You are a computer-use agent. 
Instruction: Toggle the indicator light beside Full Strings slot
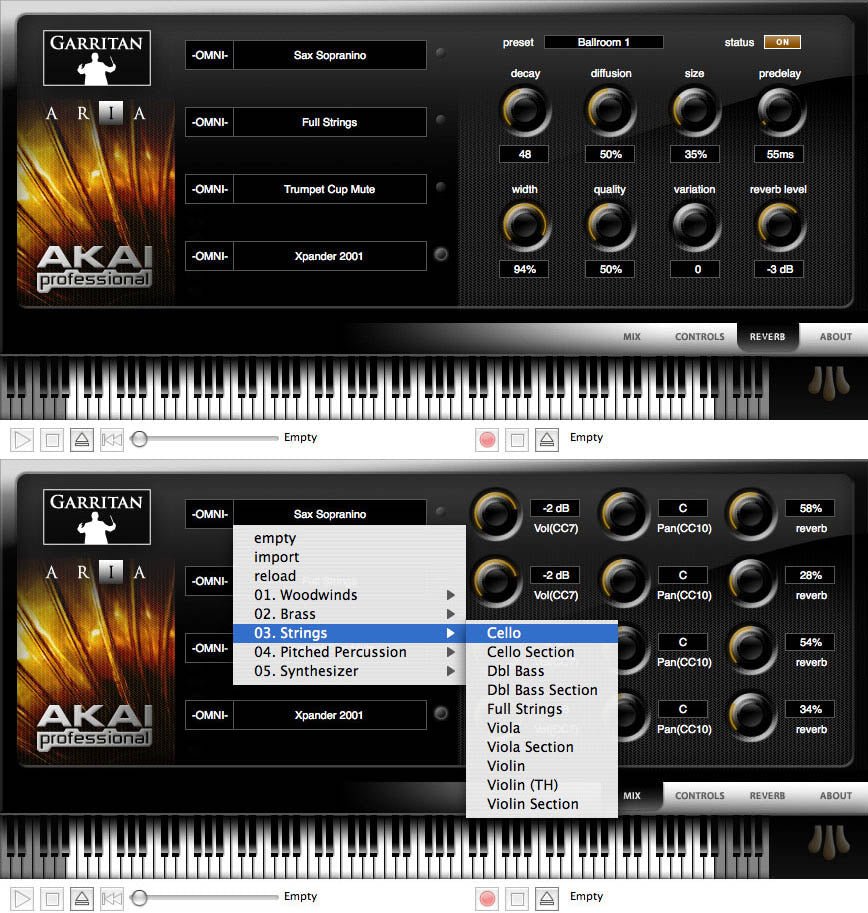point(441,121)
